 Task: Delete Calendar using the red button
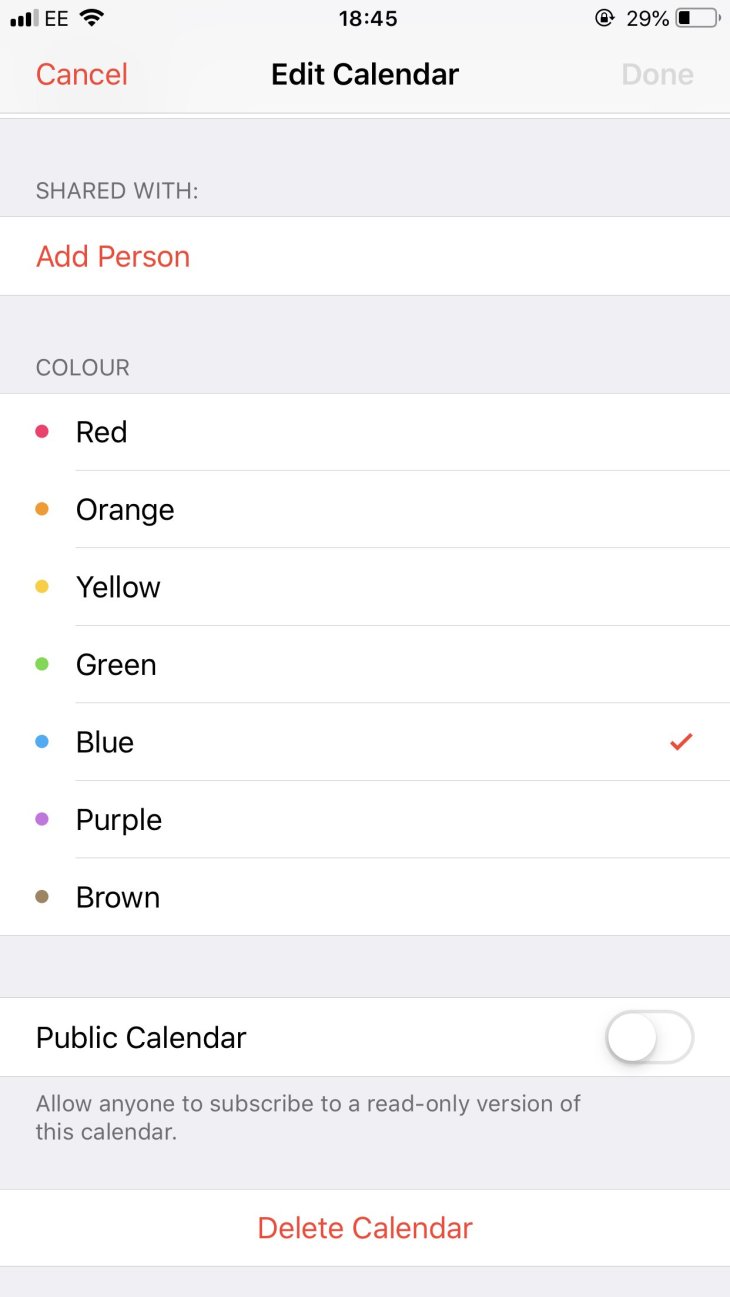365,1228
